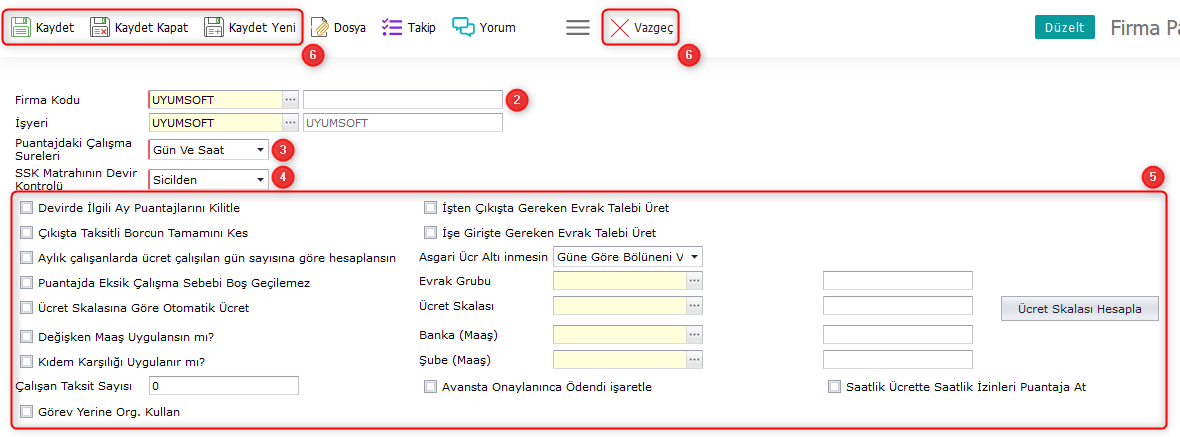
Task: Enable Devirde İlgili Ay Puantajlarını Kilitle
Action: pyautogui.click(x=27, y=208)
